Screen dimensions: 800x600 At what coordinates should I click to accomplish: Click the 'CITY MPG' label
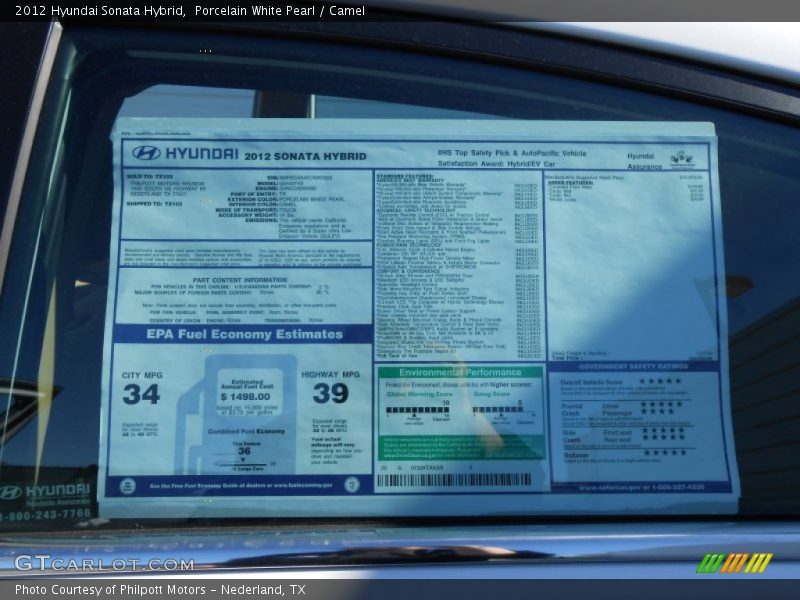pos(142,375)
